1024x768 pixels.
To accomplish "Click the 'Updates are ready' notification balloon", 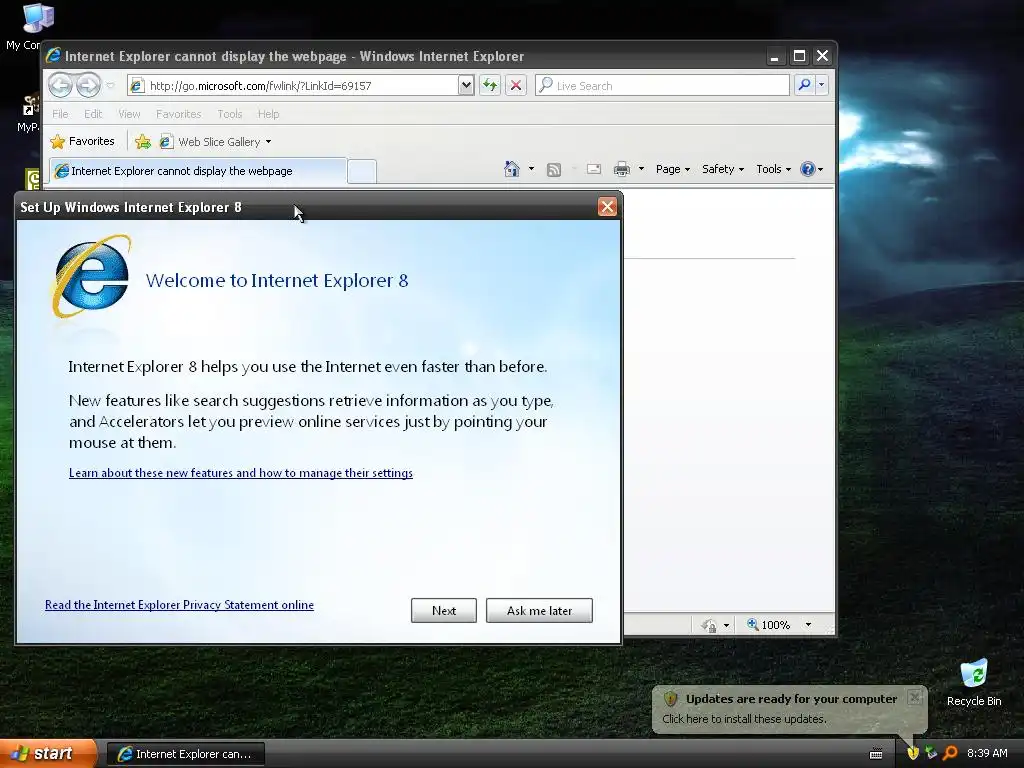I will coord(790,709).
